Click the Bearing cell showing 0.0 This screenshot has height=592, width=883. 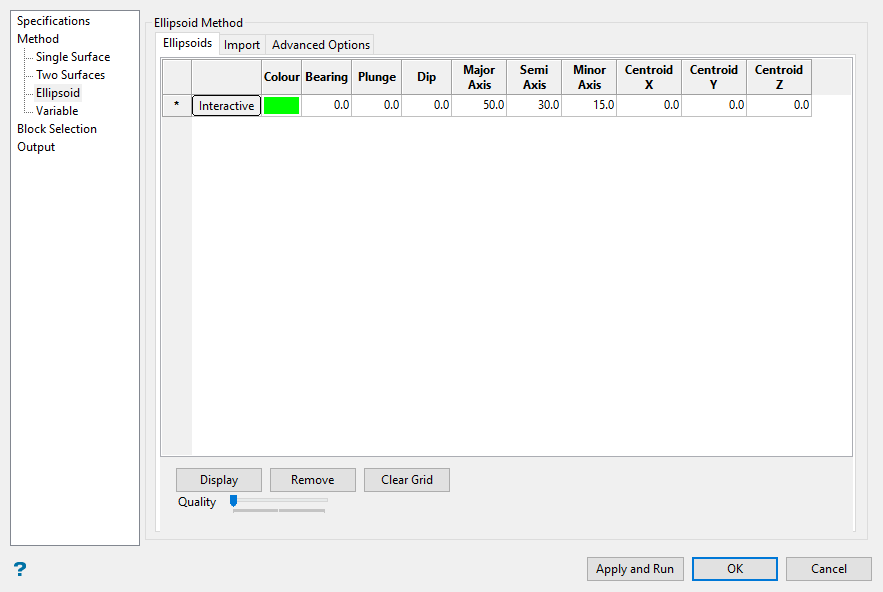click(x=327, y=105)
